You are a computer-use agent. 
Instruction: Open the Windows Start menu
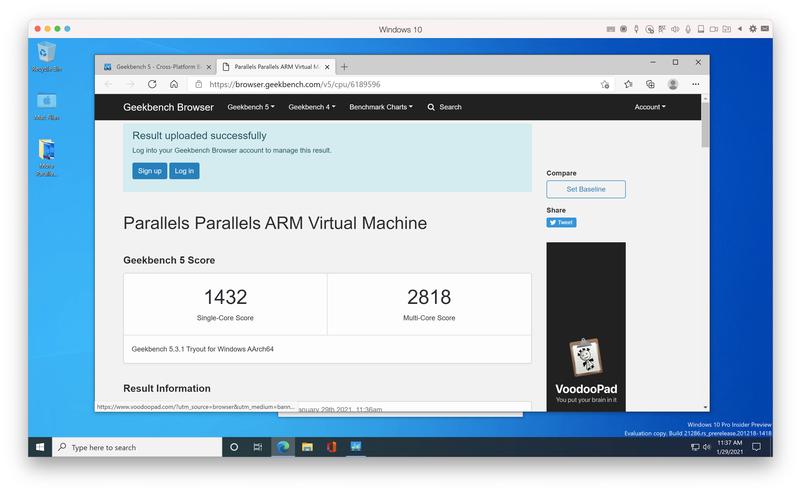coord(41,447)
